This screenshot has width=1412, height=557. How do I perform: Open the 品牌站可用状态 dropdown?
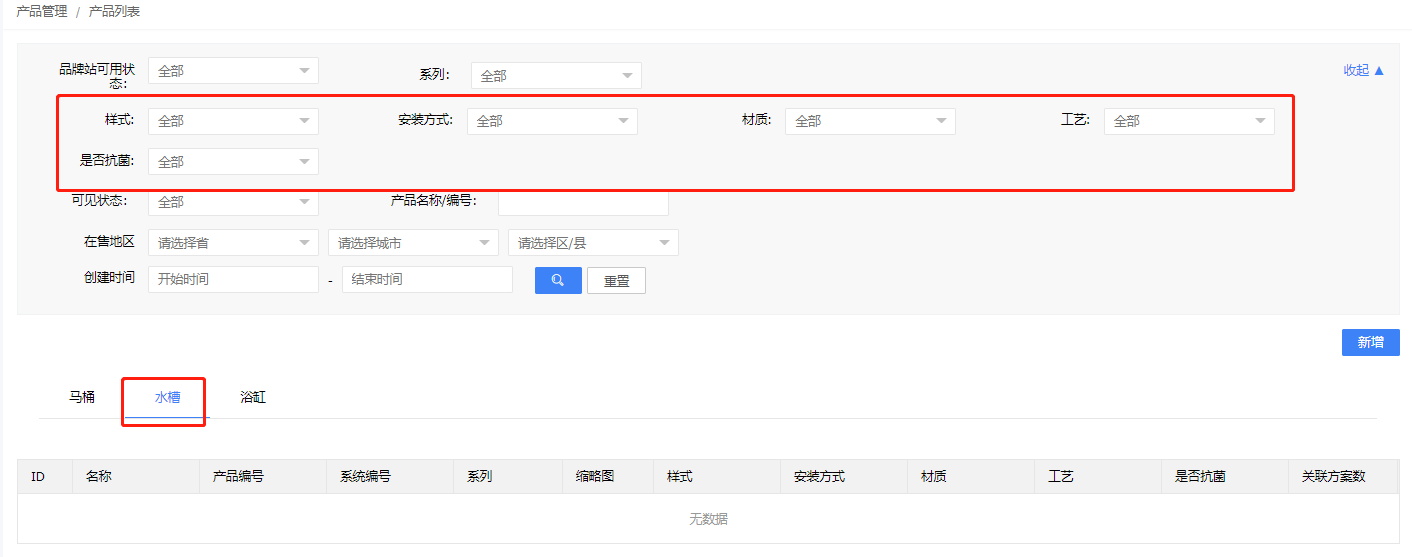click(233, 71)
